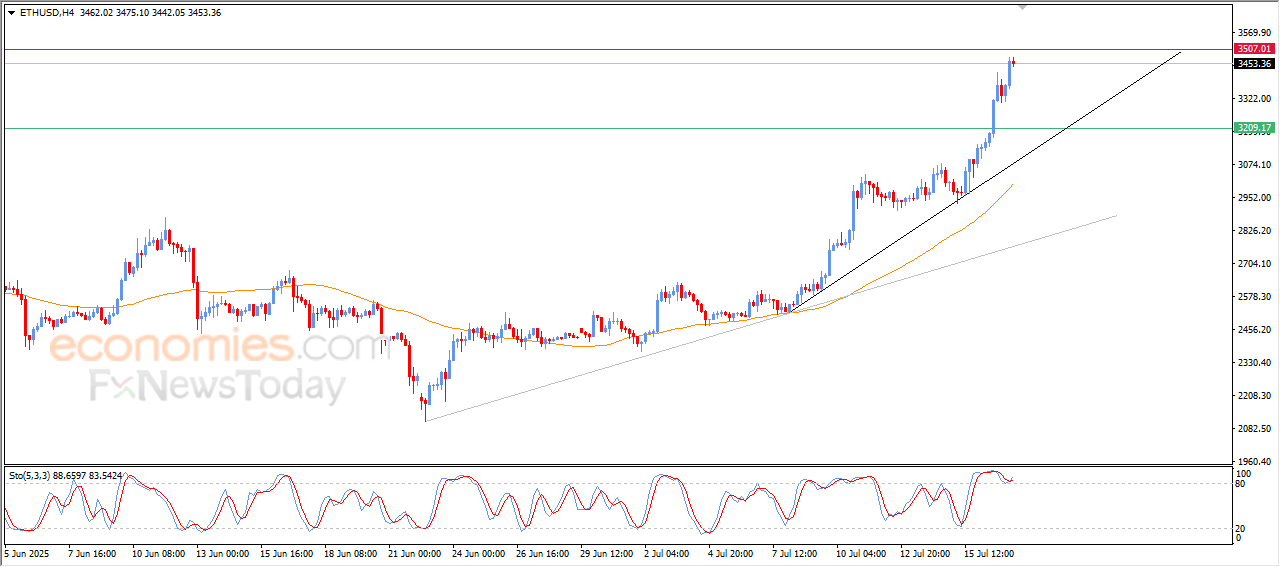Click the 2330.00 value on price scale
The width and height of the screenshot is (1280, 567).
[x=1254, y=363]
